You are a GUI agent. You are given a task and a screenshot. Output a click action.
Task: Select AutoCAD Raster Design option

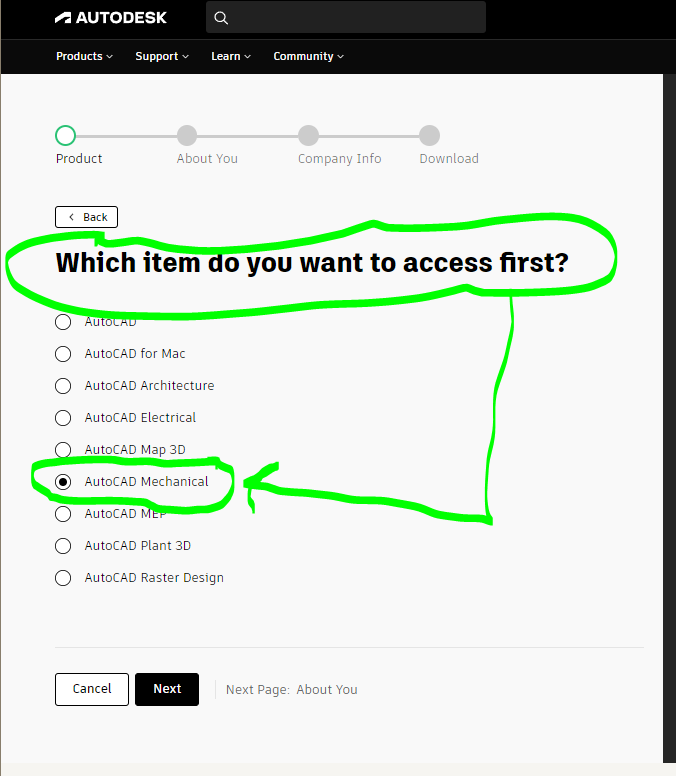pos(63,578)
